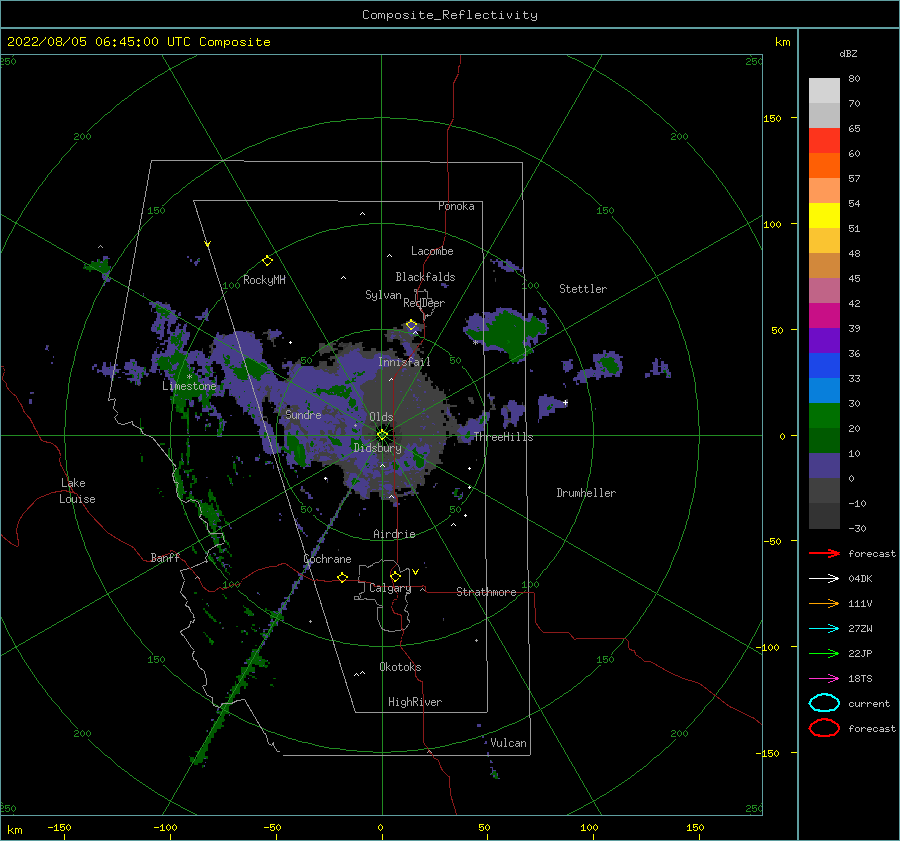
Task: Click the Drumheller town label
Action: point(586,493)
